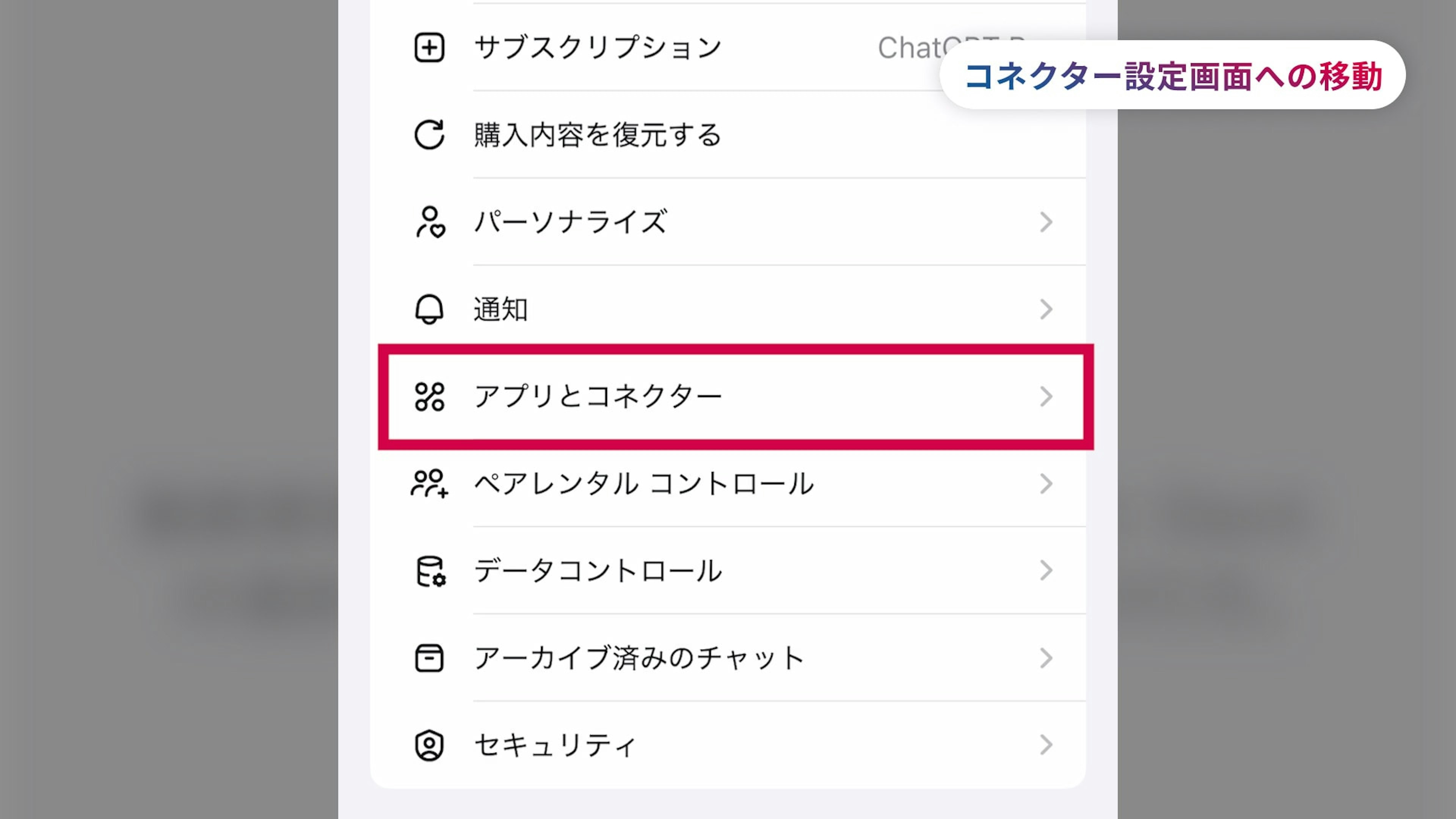
Task: Tap the Archived Chats box icon
Action: click(429, 658)
